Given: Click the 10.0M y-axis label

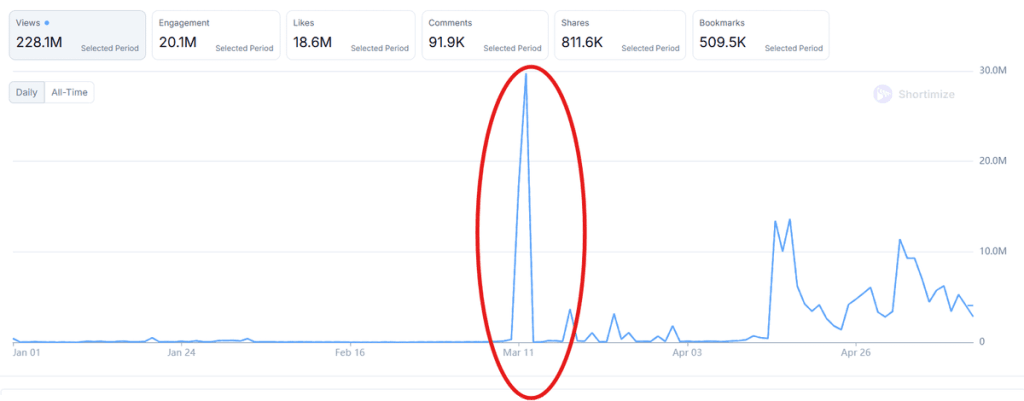Looking at the screenshot, I should 994,251.
